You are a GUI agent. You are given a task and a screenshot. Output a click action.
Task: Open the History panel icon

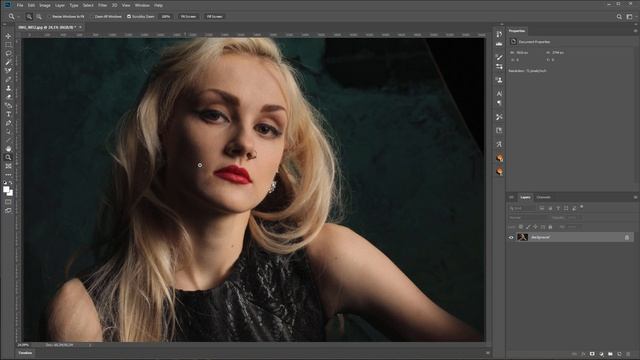point(499,34)
